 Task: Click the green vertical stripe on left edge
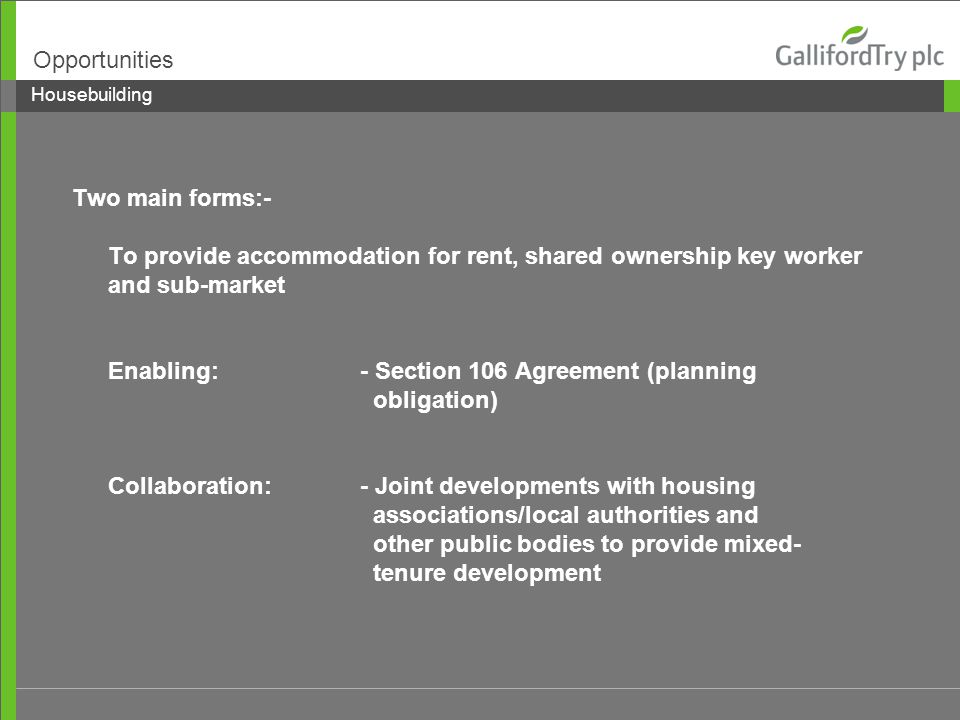click(x=7, y=360)
